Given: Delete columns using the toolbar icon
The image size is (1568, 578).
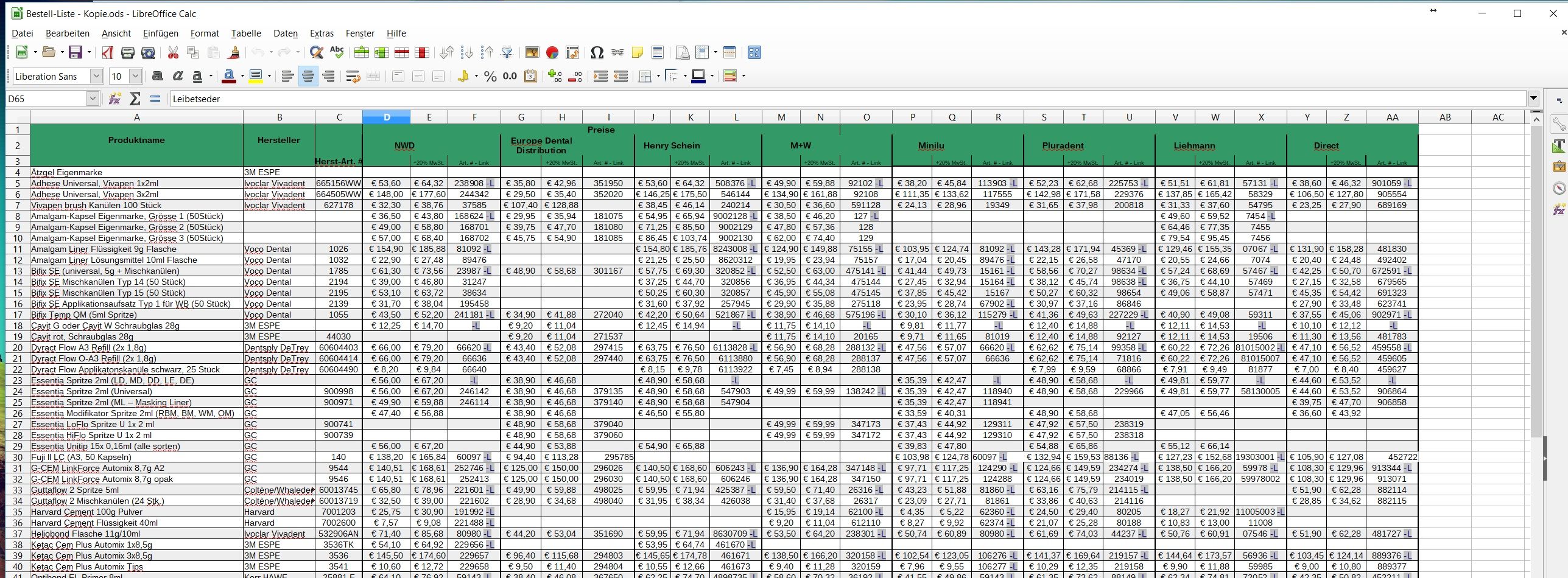Looking at the screenshot, I should 422,53.
